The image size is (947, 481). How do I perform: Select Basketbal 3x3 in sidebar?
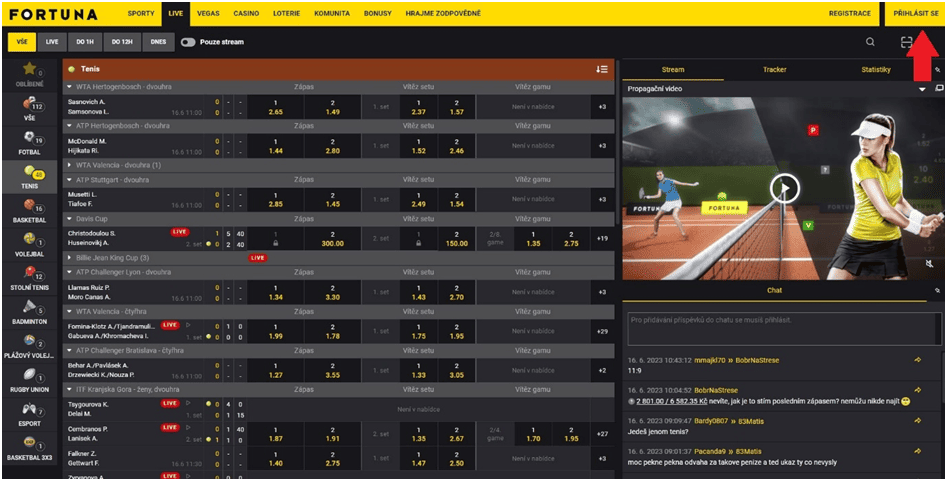click(30, 448)
